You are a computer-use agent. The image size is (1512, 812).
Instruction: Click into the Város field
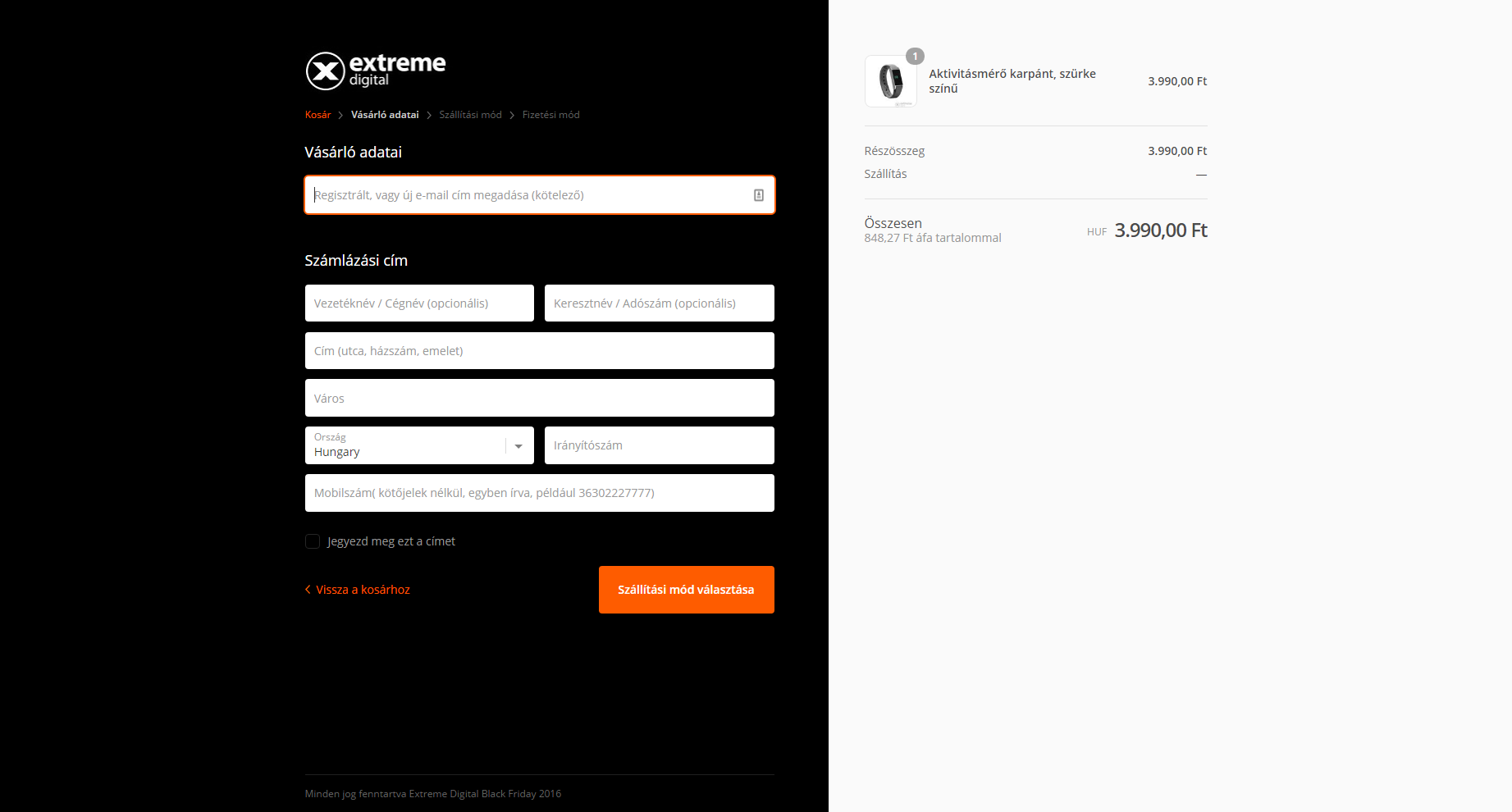click(539, 399)
